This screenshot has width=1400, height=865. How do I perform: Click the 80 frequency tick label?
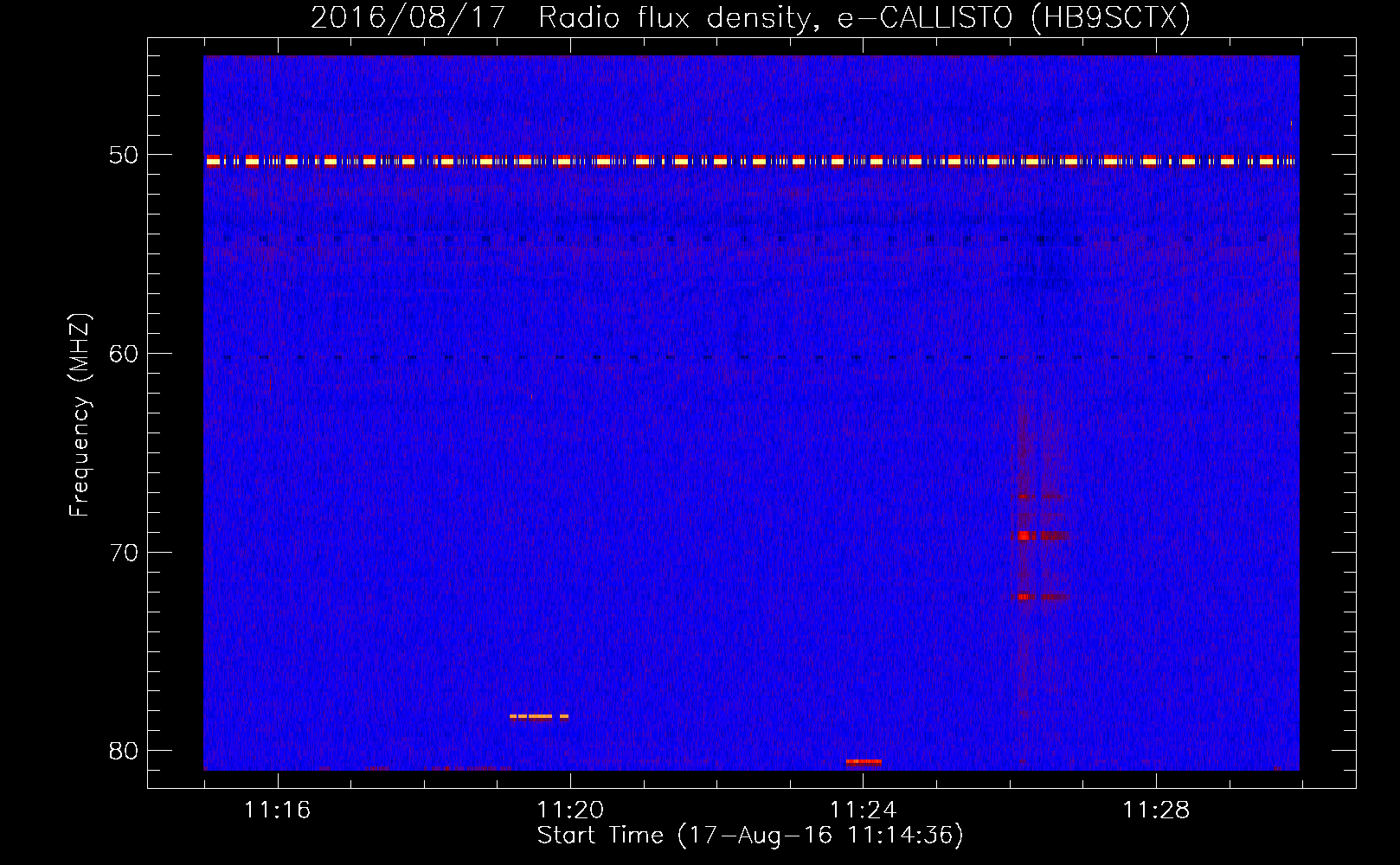(x=124, y=751)
